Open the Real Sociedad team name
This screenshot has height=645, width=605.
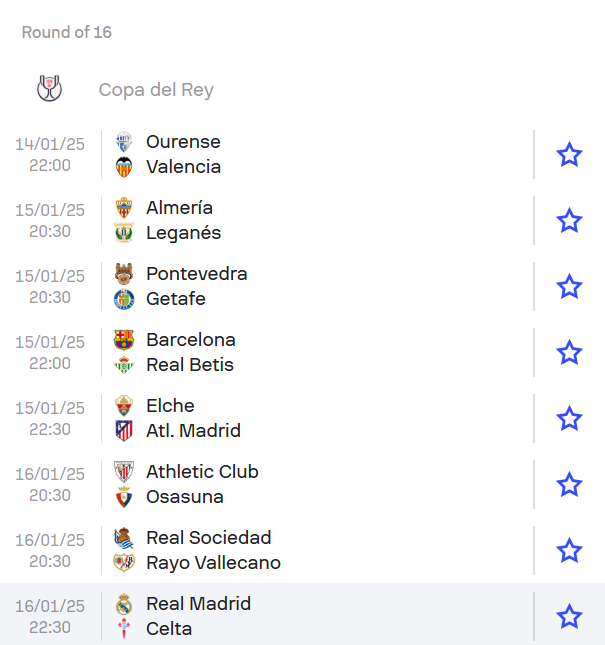(209, 538)
